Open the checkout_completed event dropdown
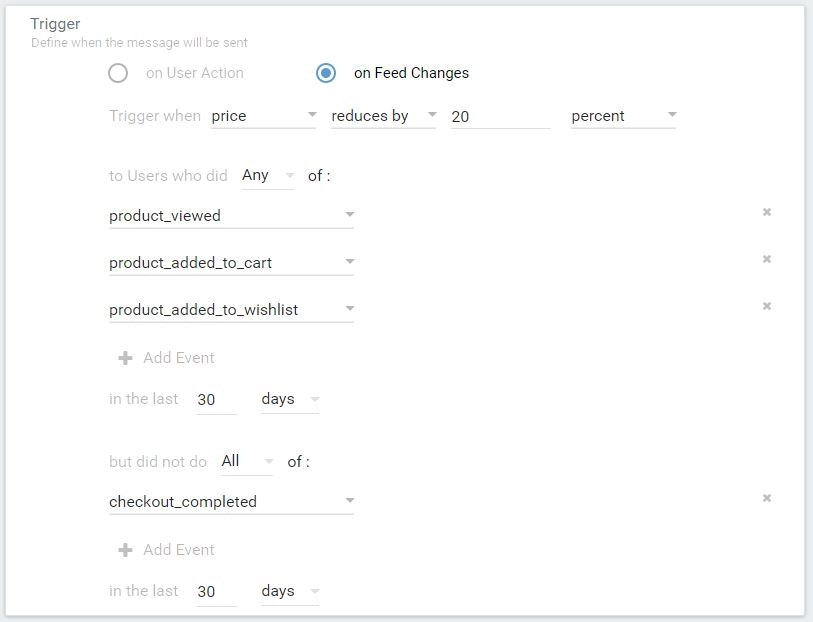Image resolution: width=813 pixels, height=622 pixels. tap(231, 501)
